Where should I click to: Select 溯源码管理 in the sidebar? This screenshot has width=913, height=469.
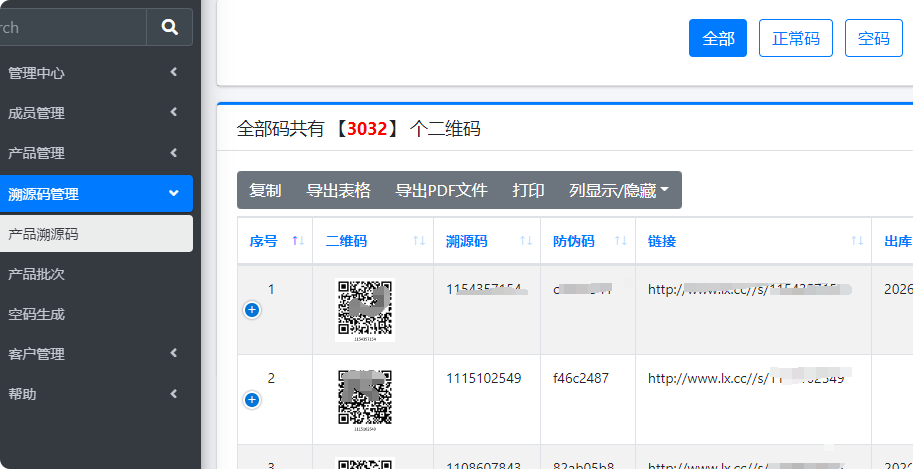(x=96, y=193)
